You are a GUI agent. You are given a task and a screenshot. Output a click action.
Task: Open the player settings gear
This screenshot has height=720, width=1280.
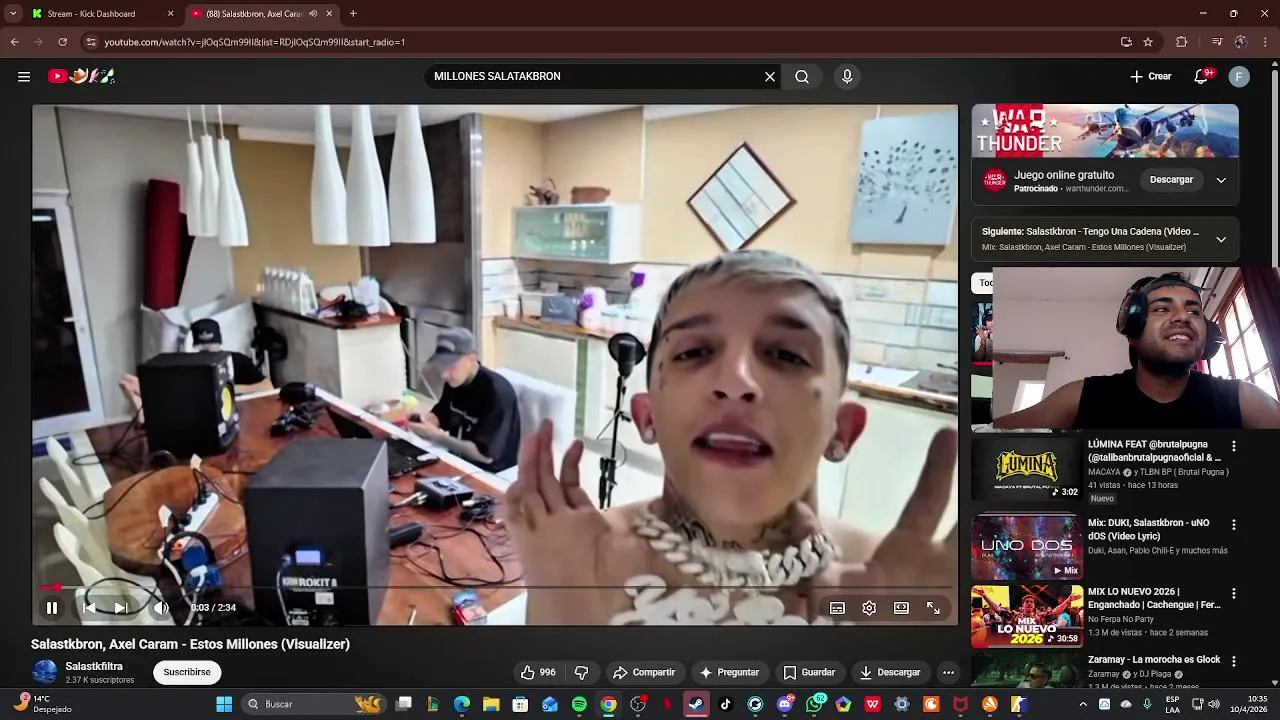869,607
